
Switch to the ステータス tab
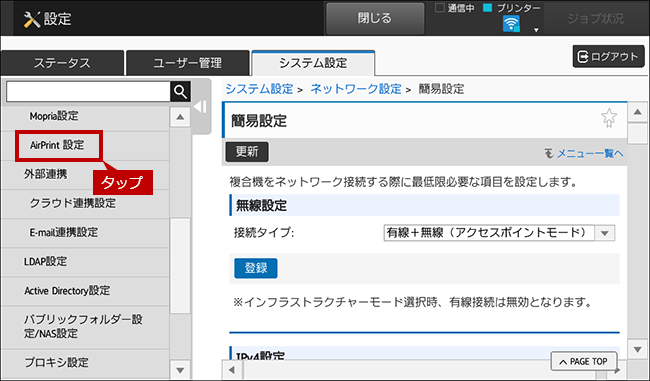[62, 63]
